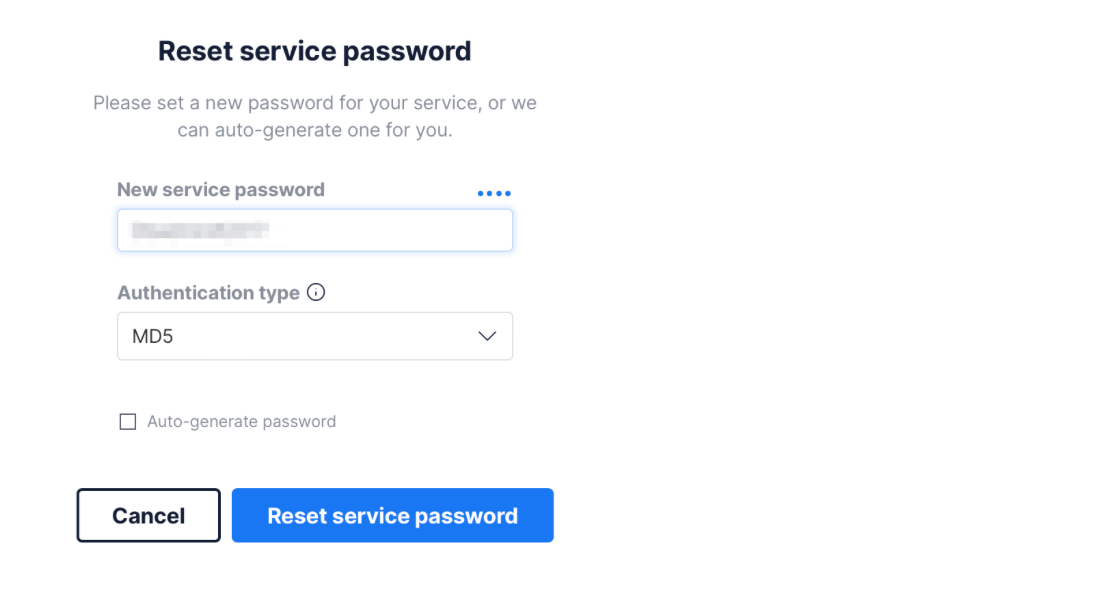
Task: Click the info icon beside Authentication type
Action: coord(316,293)
